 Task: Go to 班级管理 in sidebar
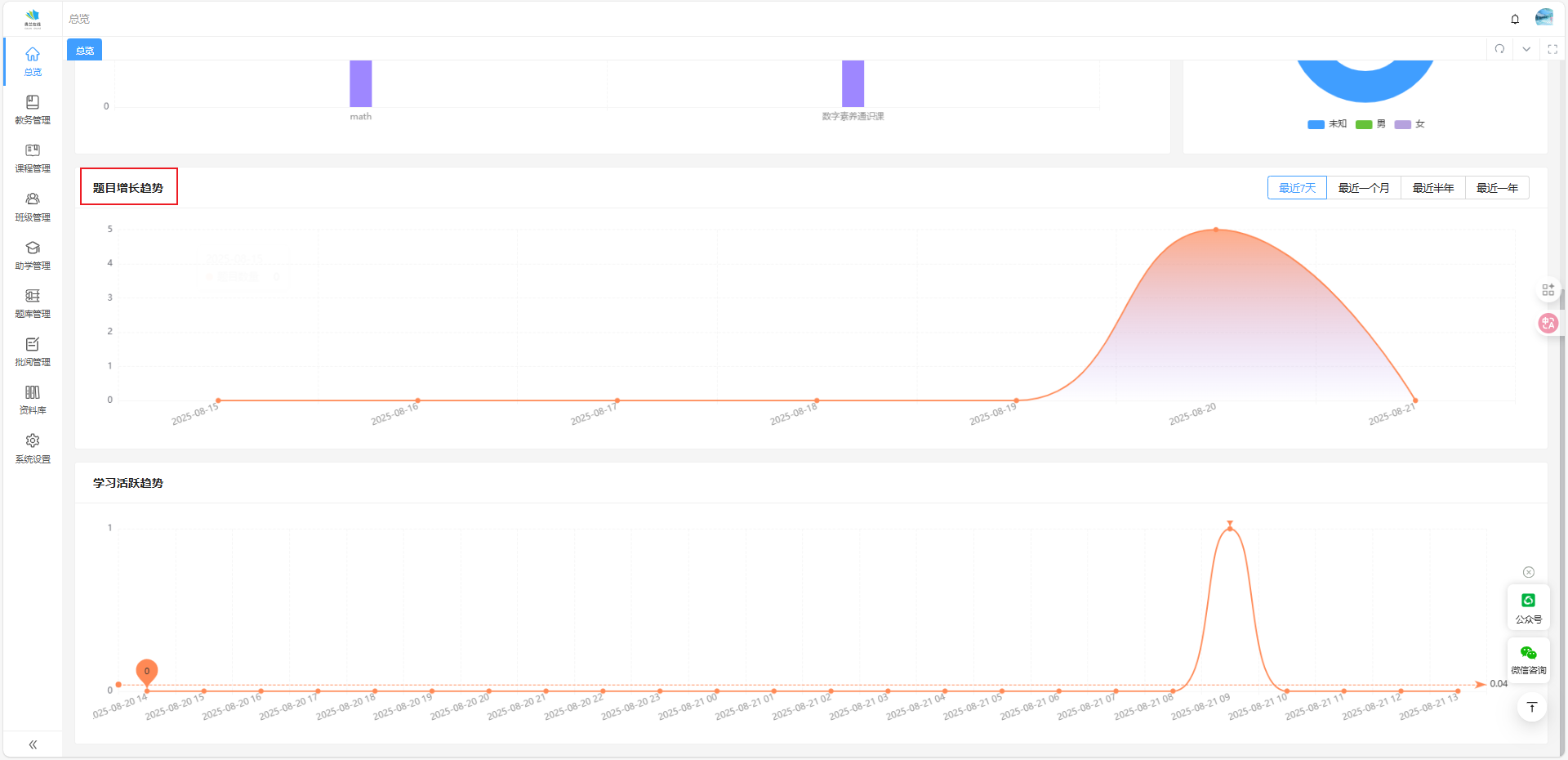coord(33,206)
